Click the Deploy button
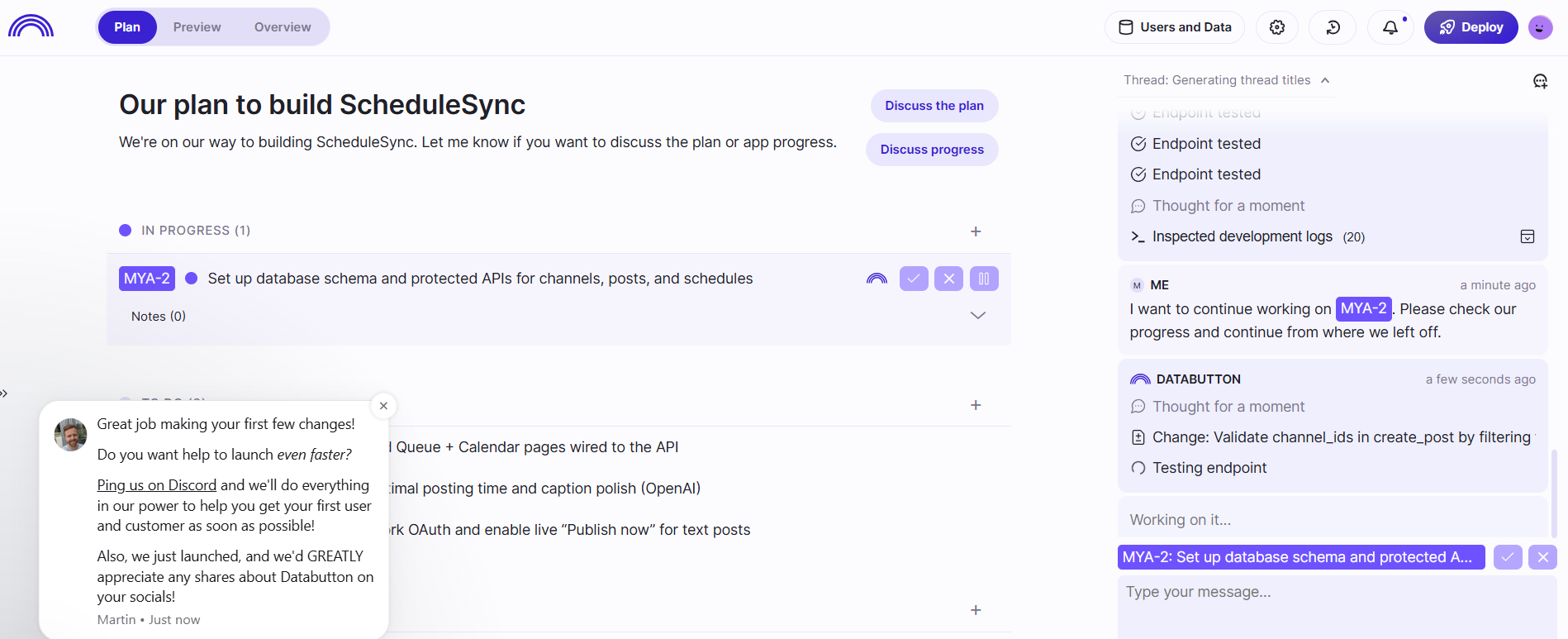 tap(1471, 27)
